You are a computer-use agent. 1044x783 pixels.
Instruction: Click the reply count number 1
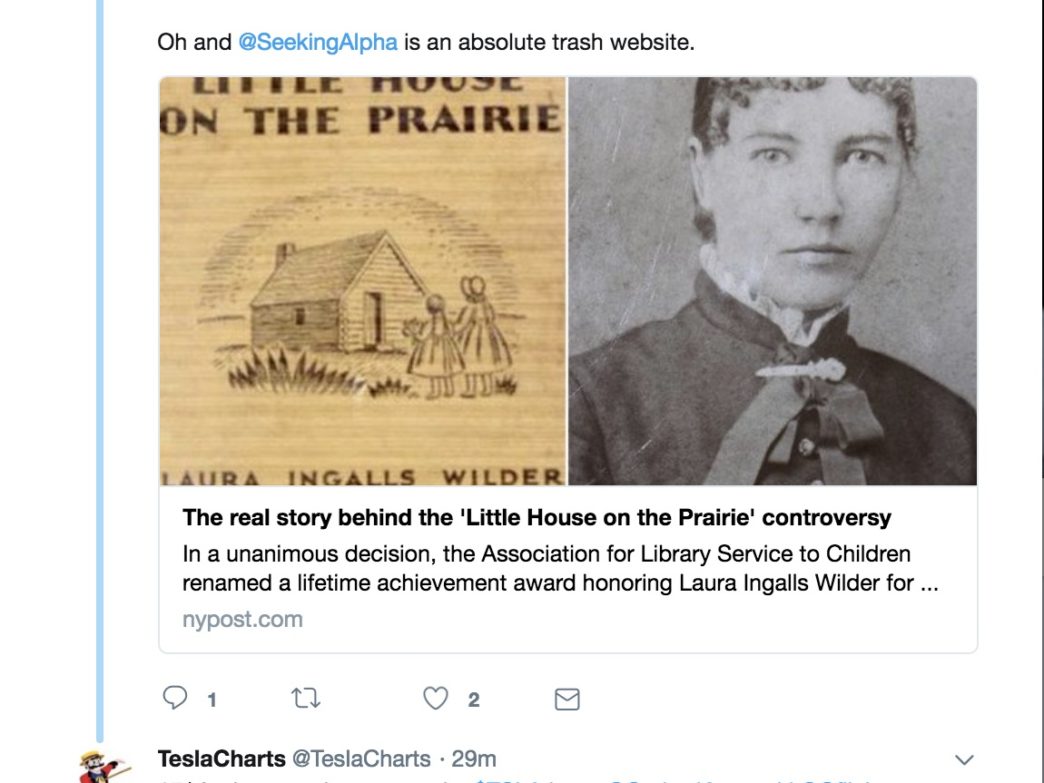click(x=212, y=700)
